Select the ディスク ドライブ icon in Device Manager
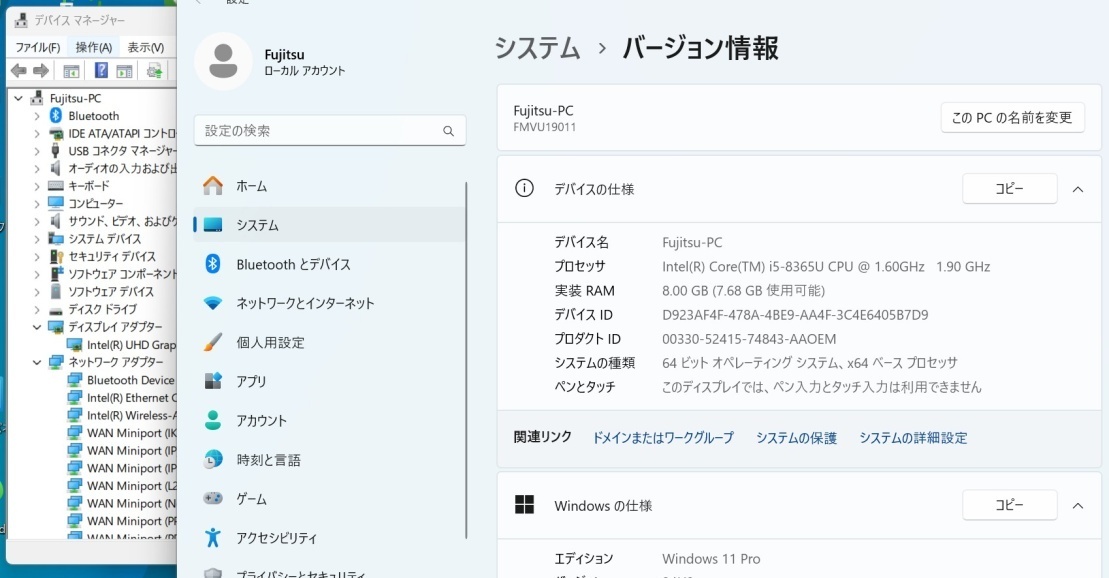 tap(56, 310)
